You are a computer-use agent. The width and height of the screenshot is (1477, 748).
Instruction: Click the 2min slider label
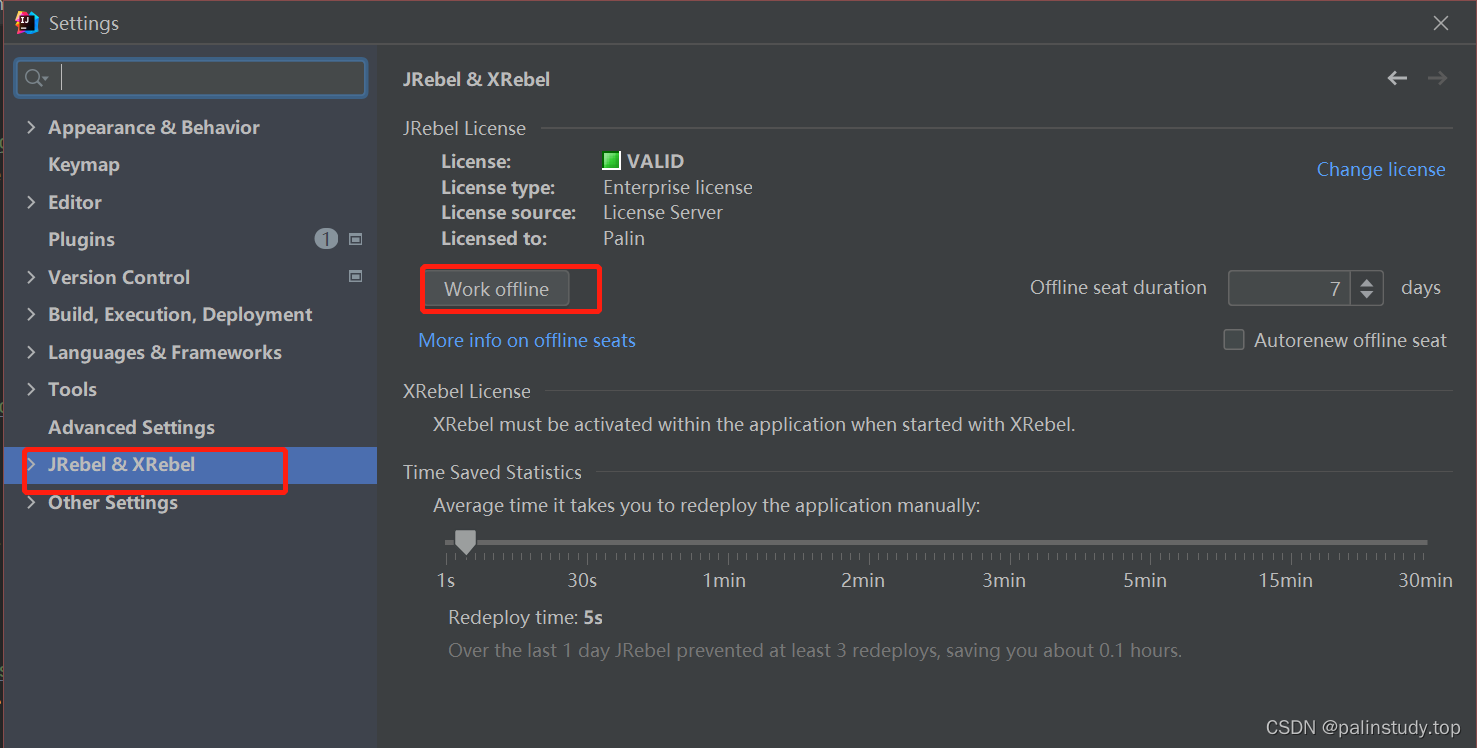click(x=863, y=580)
